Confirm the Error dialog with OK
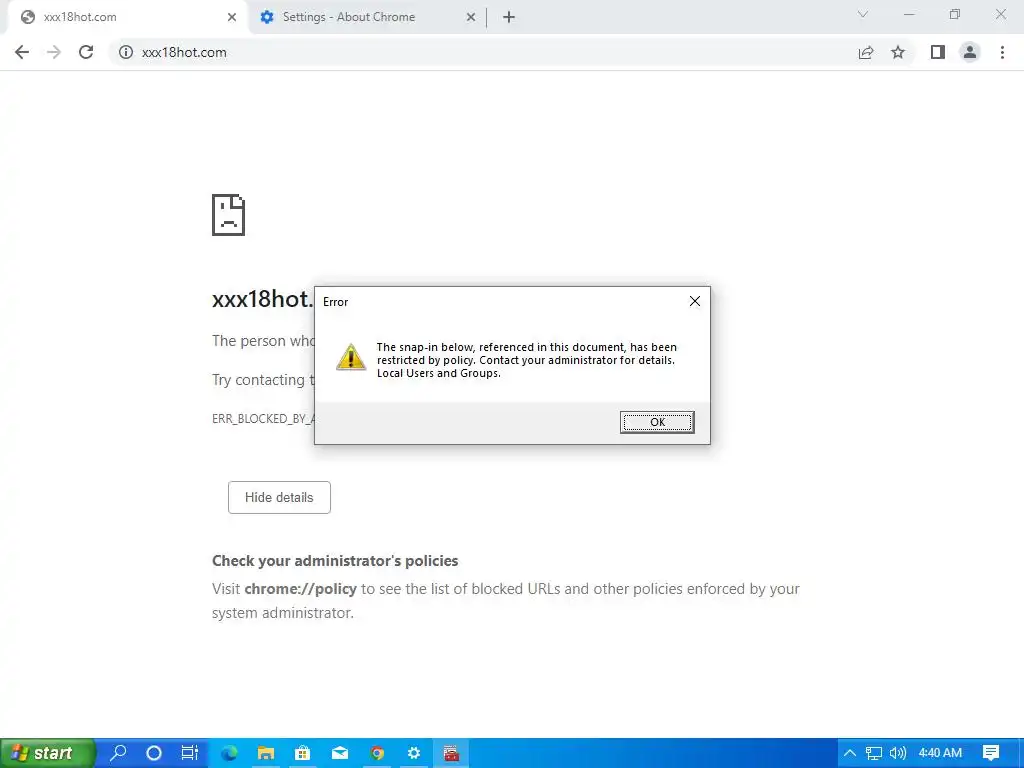 tap(657, 422)
